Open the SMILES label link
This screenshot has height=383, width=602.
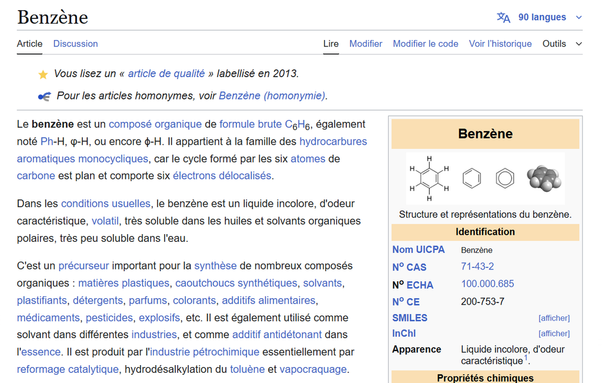410,318
